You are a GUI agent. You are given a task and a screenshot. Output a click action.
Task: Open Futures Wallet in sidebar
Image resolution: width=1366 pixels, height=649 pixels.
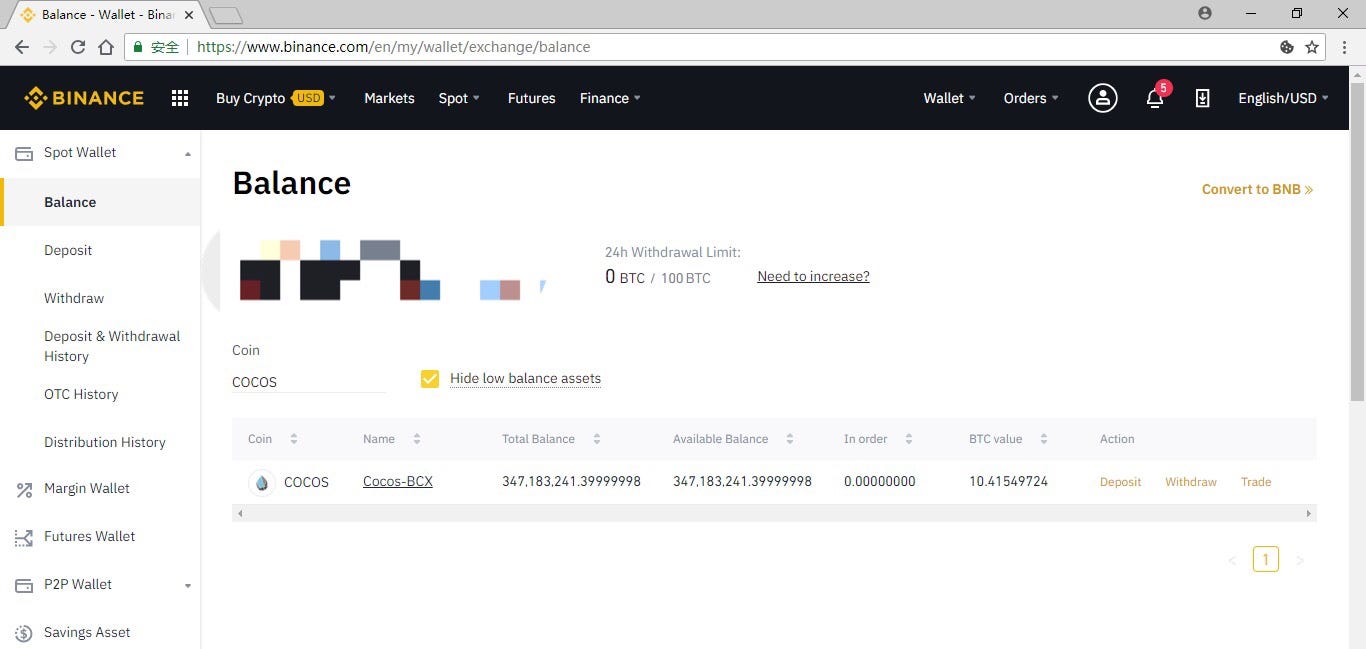click(x=89, y=536)
